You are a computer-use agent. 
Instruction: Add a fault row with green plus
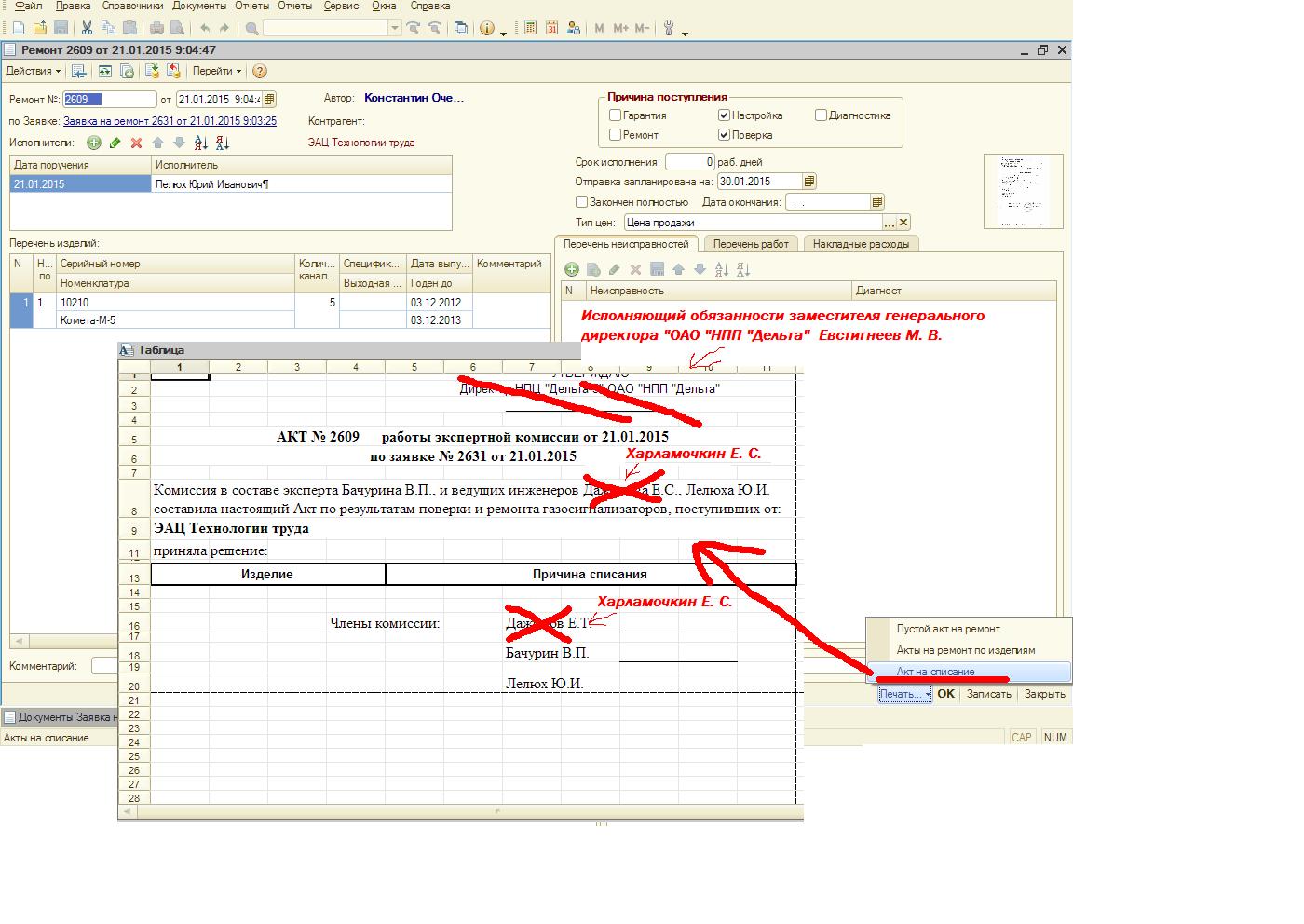[572, 269]
